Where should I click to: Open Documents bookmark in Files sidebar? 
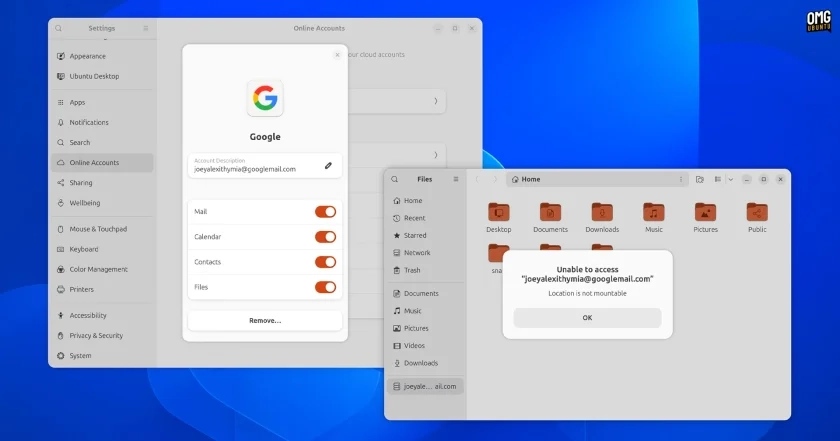pyautogui.click(x=425, y=294)
